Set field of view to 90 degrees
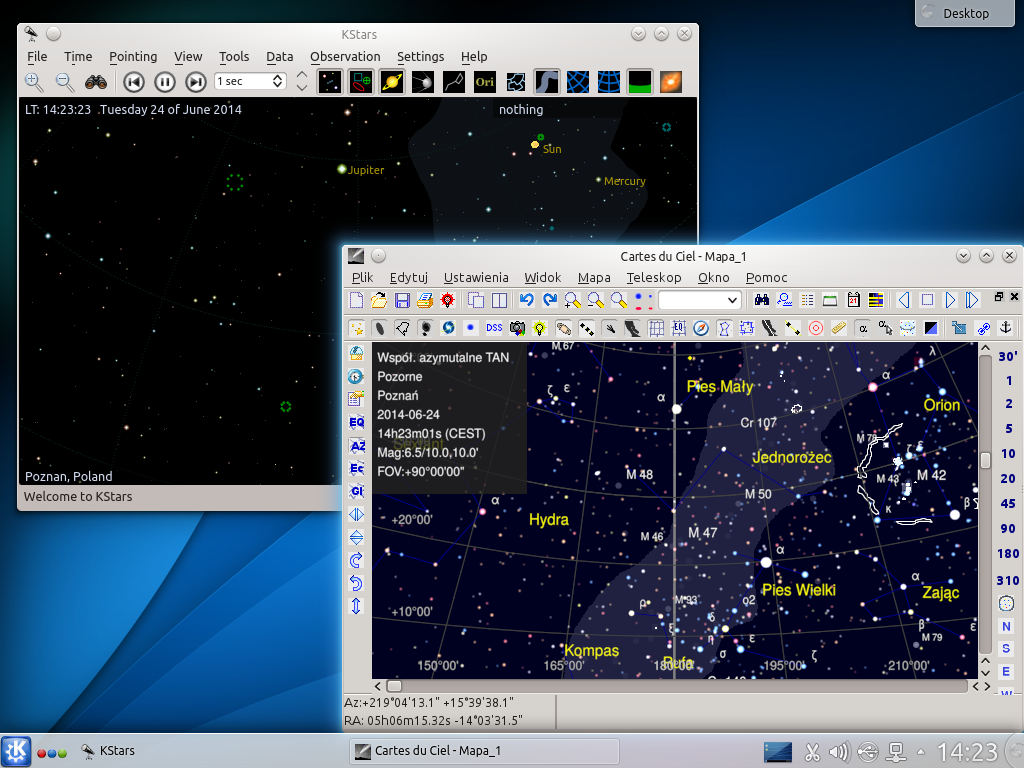1024x768 pixels. 1008,528
